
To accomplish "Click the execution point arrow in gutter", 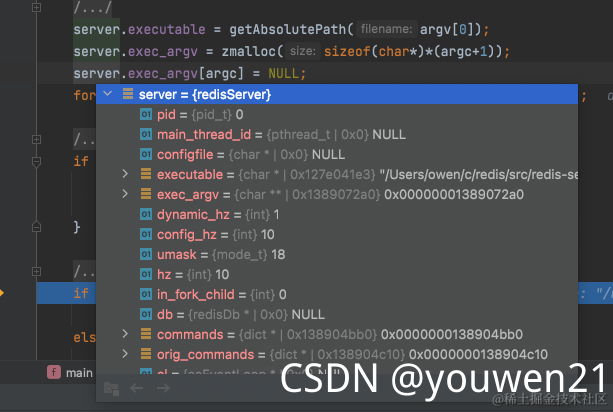I will [2, 292].
